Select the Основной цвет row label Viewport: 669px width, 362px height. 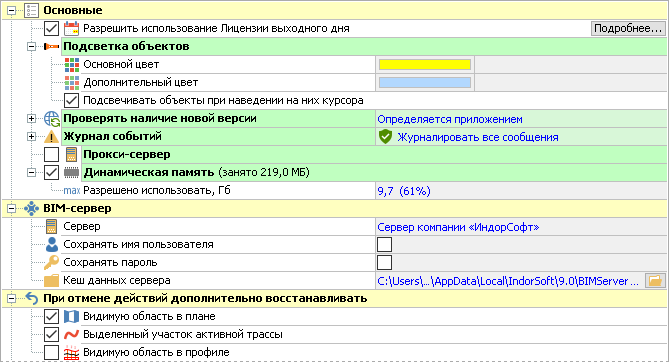(121, 64)
